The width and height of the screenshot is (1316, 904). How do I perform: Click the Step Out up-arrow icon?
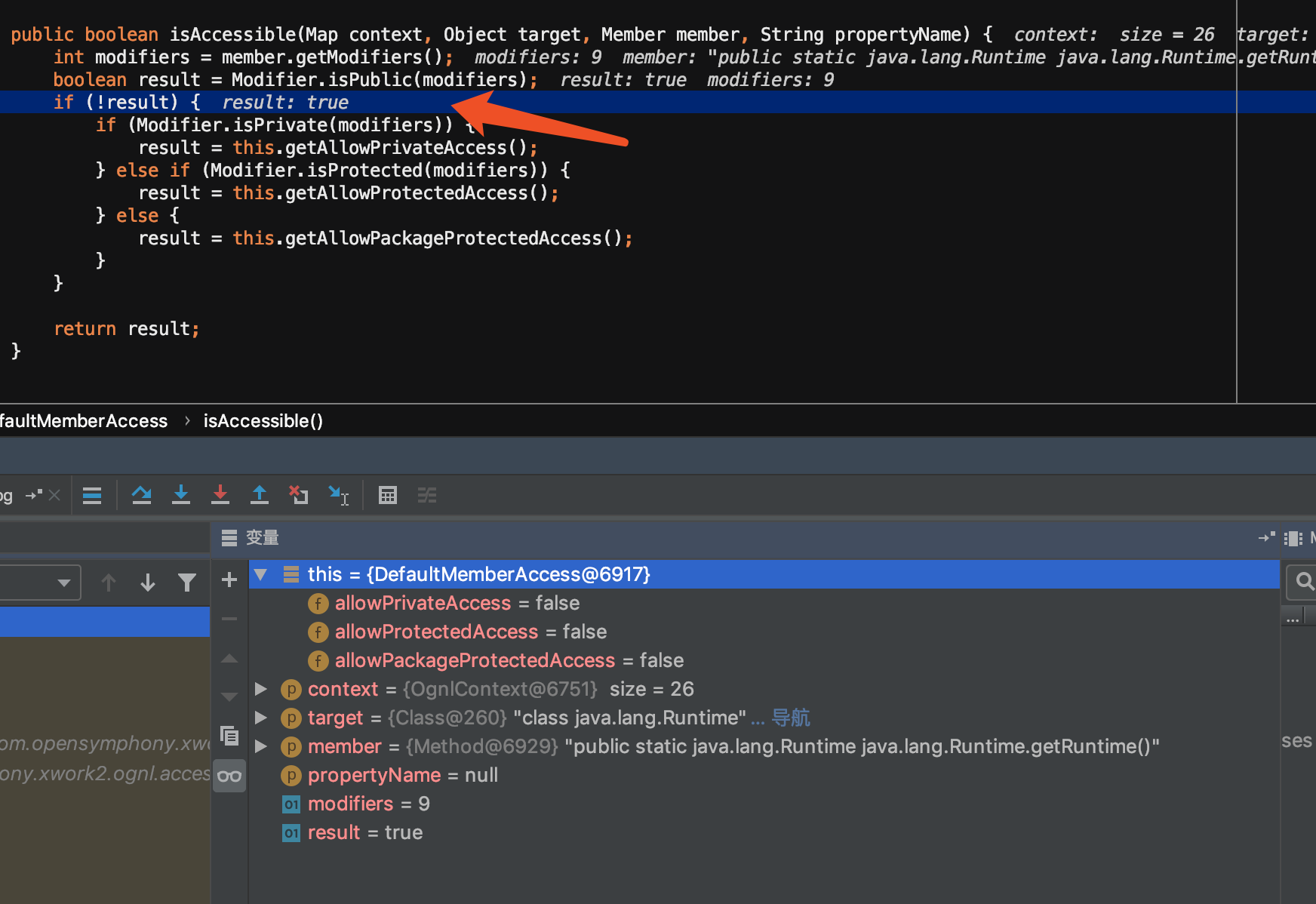tap(260, 495)
